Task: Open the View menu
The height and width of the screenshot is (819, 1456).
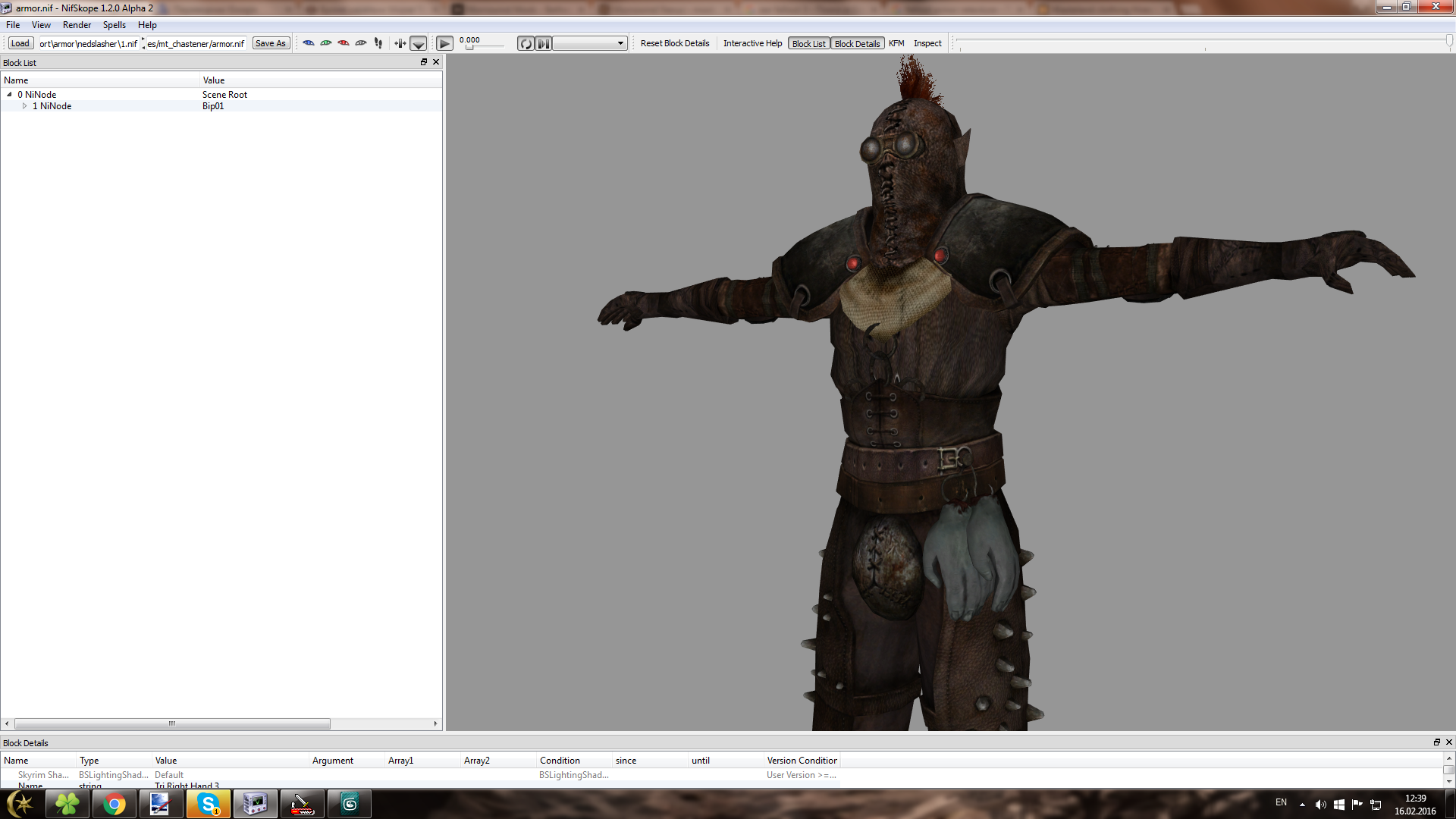Action: [x=41, y=25]
